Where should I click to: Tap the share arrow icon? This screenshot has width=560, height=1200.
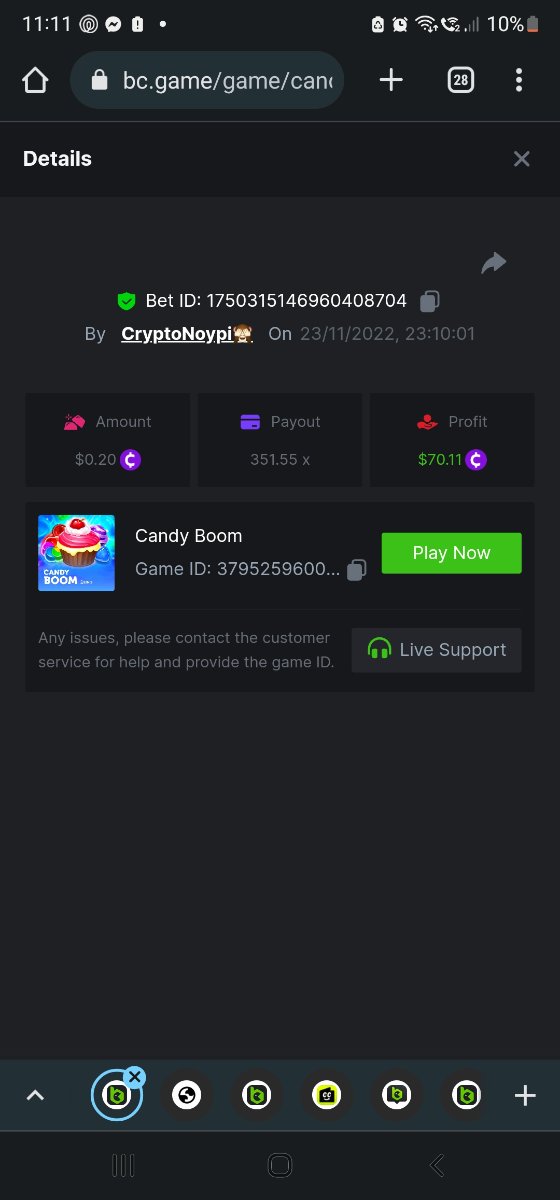point(494,263)
